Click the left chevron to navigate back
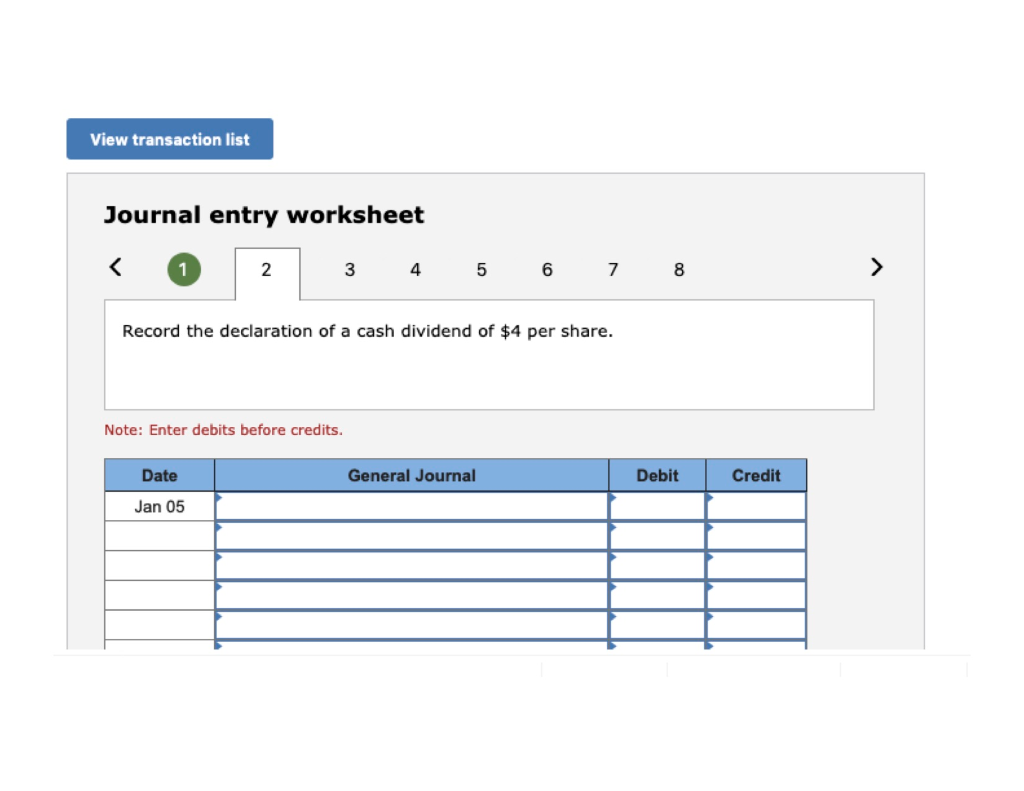Image resolution: width=1024 pixels, height=791 pixels. click(x=114, y=267)
